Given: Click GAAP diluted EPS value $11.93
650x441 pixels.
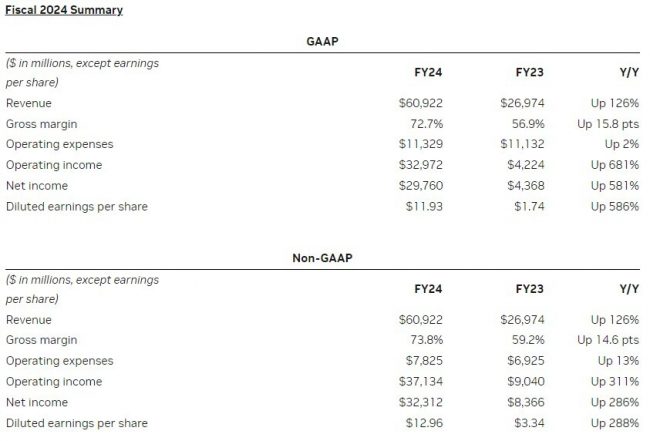Looking at the screenshot, I should click(424, 206).
